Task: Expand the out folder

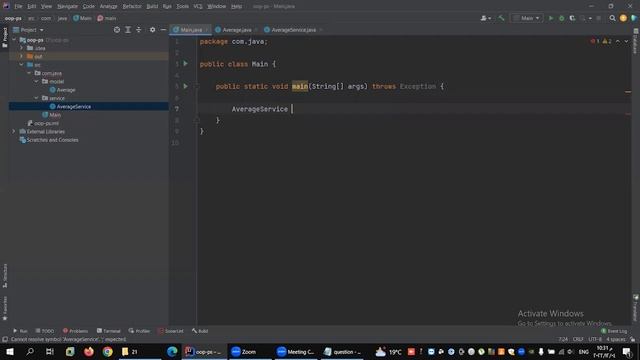Action: 22,56
